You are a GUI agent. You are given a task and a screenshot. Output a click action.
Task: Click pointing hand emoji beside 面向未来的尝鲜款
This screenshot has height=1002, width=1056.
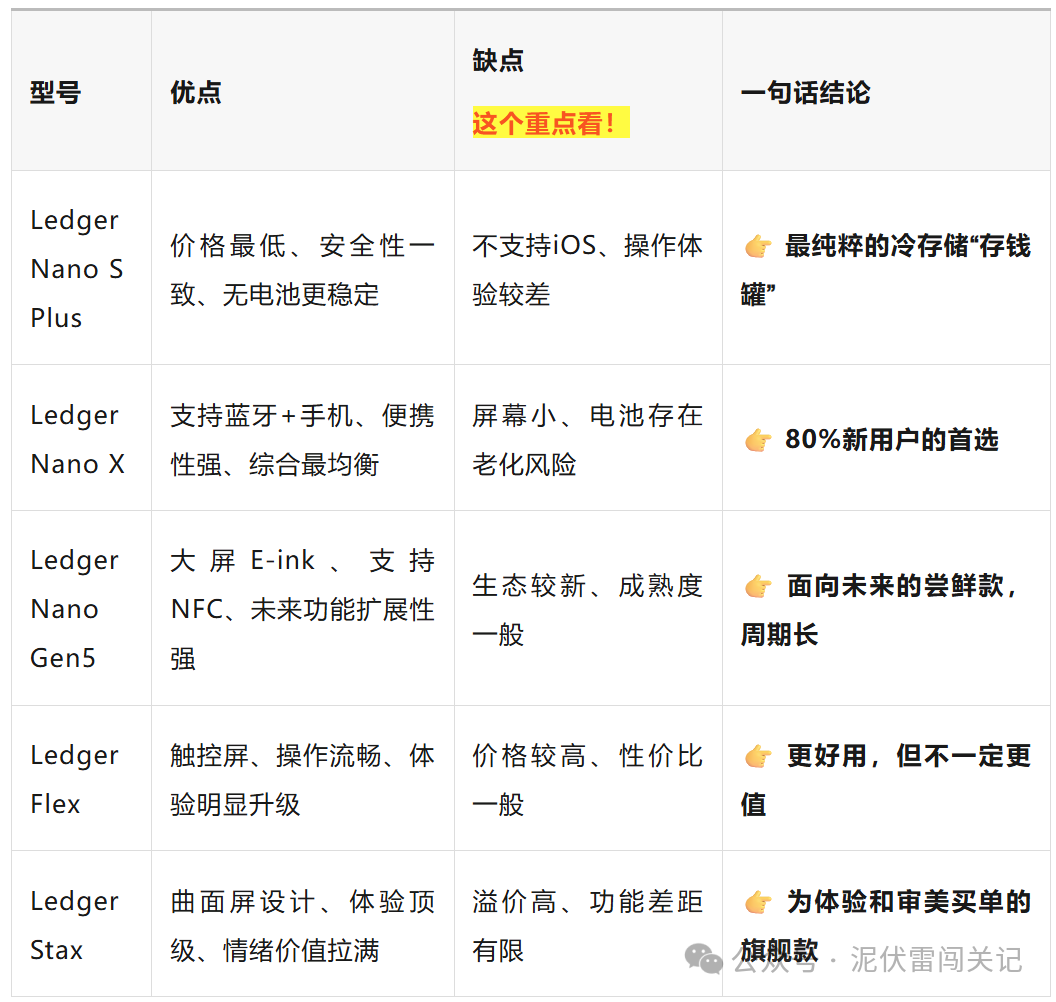click(x=758, y=586)
